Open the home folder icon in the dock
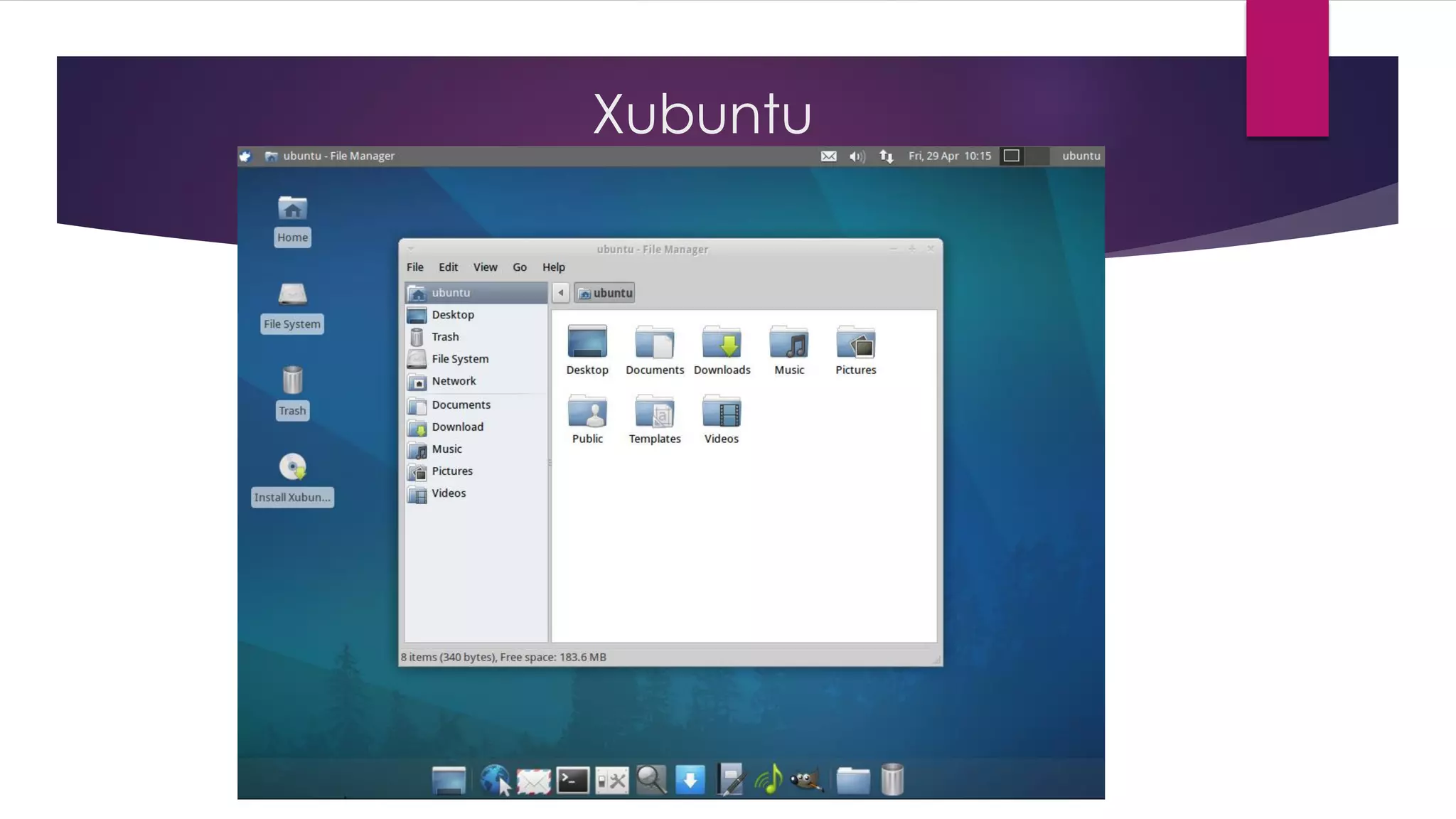This screenshot has height=819, width=1456. coord(853,781)
